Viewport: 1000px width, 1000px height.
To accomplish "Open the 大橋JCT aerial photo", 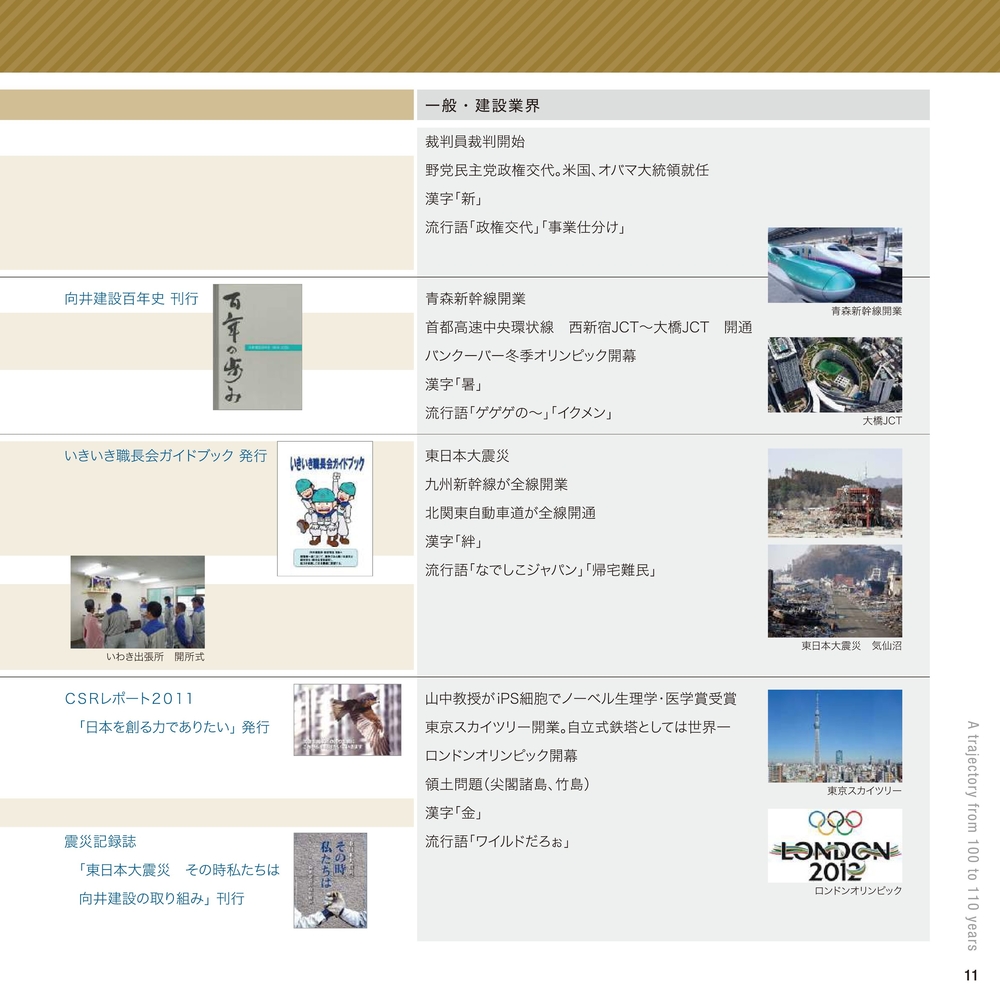I will (834, 374).
